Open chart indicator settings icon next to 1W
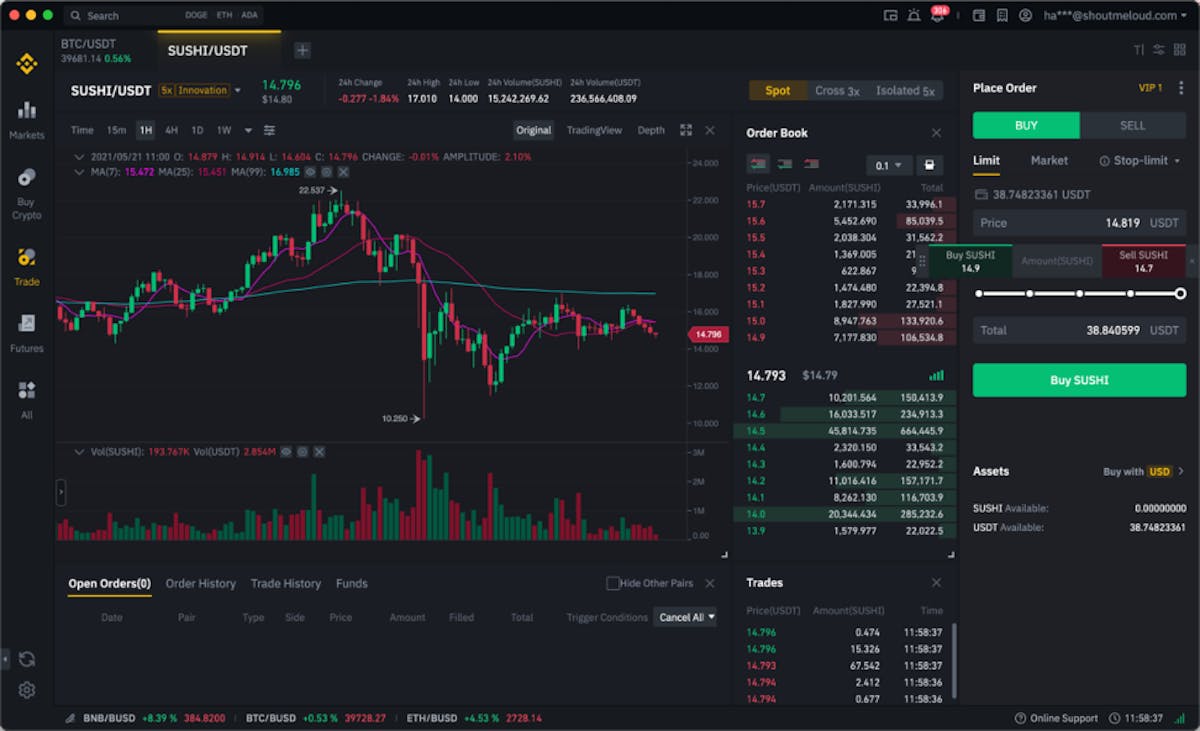This screenshot has height=731, width=1200. pyautogui.click(x=269, y=130)
